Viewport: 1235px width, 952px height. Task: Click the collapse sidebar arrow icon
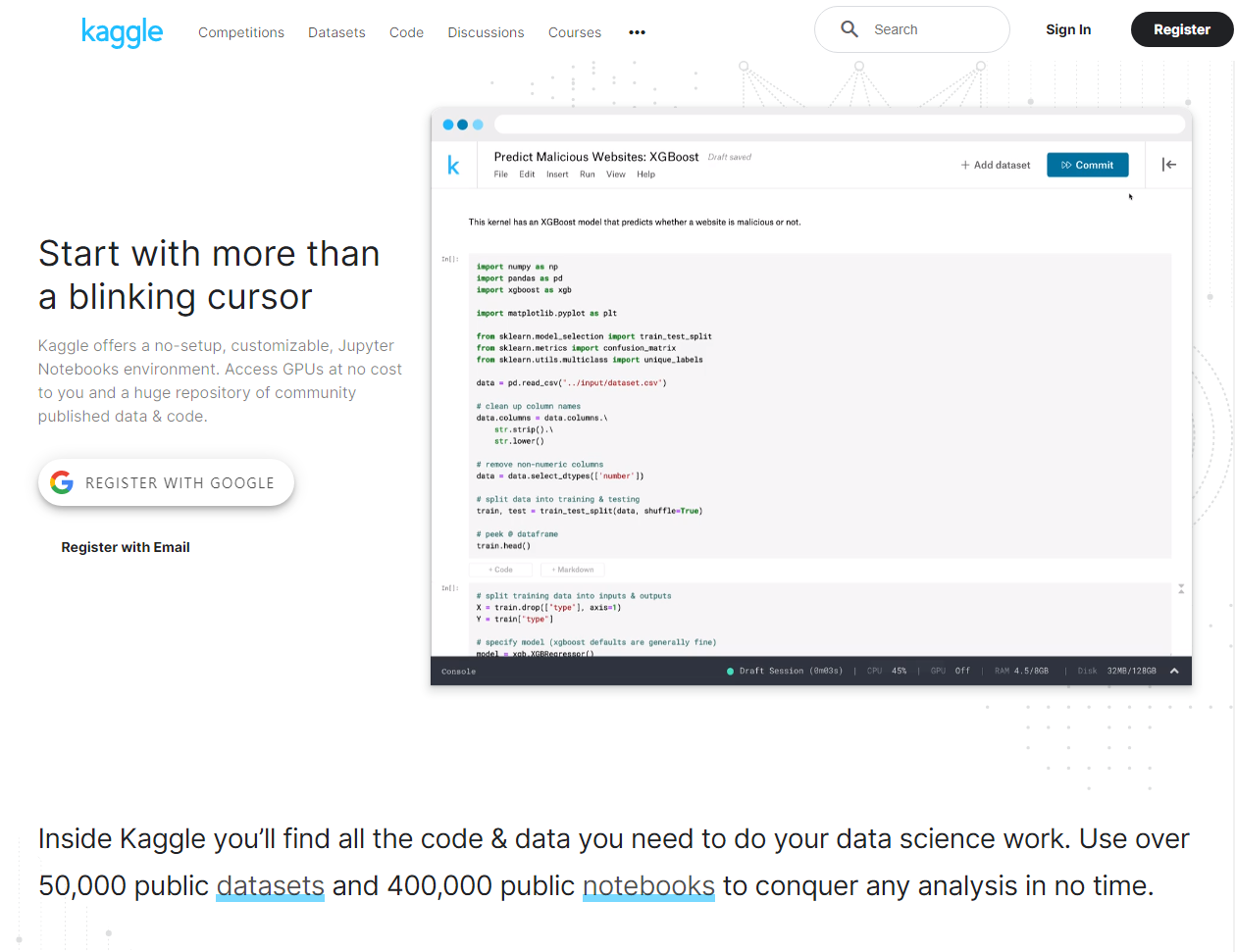tap(1169, 165)
